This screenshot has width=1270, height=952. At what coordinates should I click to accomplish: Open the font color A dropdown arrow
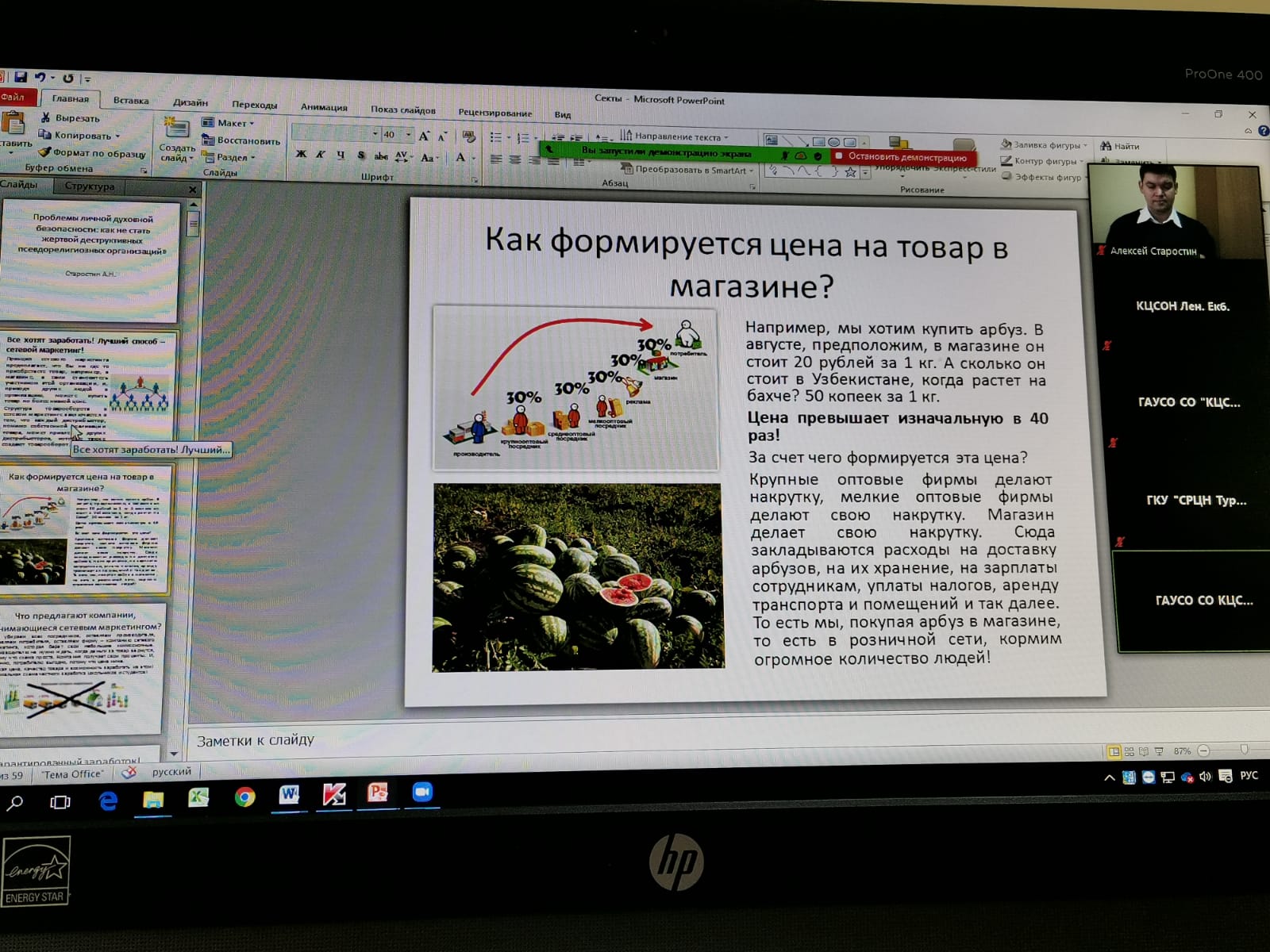(x=474, y=158)
